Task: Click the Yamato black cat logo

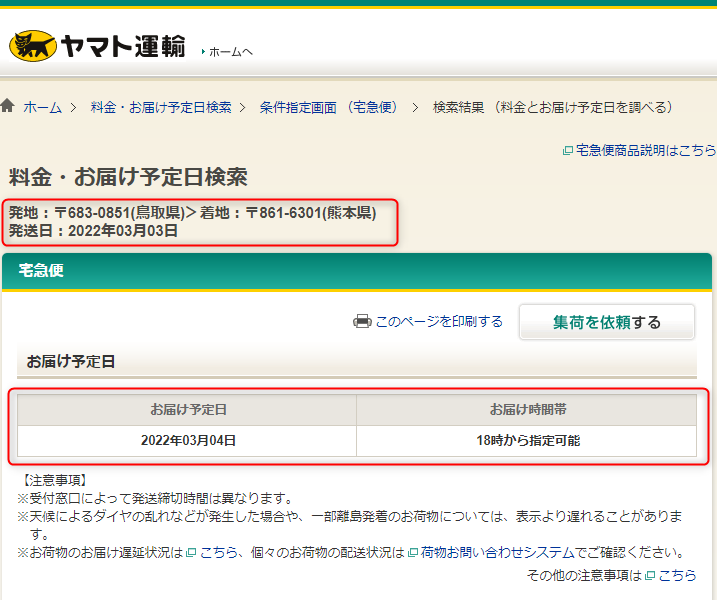Action: coord(32,45)
